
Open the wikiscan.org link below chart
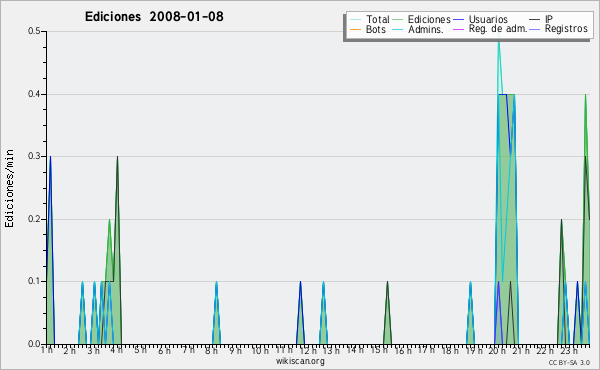point(300,361)
